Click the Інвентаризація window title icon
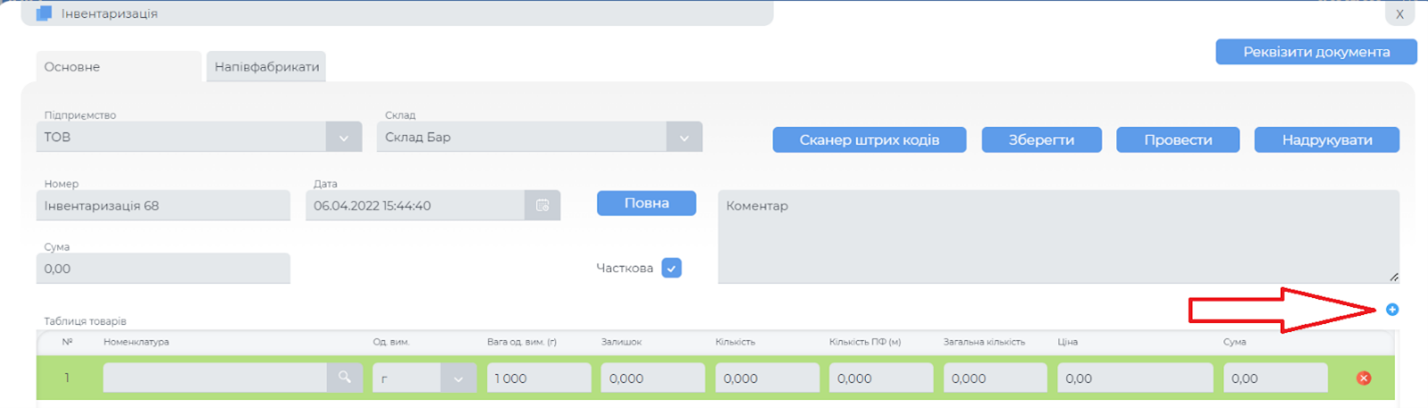This screenshot has height=408, width=1428. tap(44, 14)
